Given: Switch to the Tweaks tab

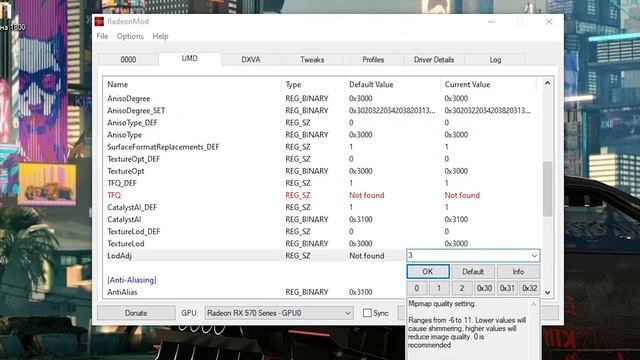Looking at the screenshot, I should click(x=312, y=60).
